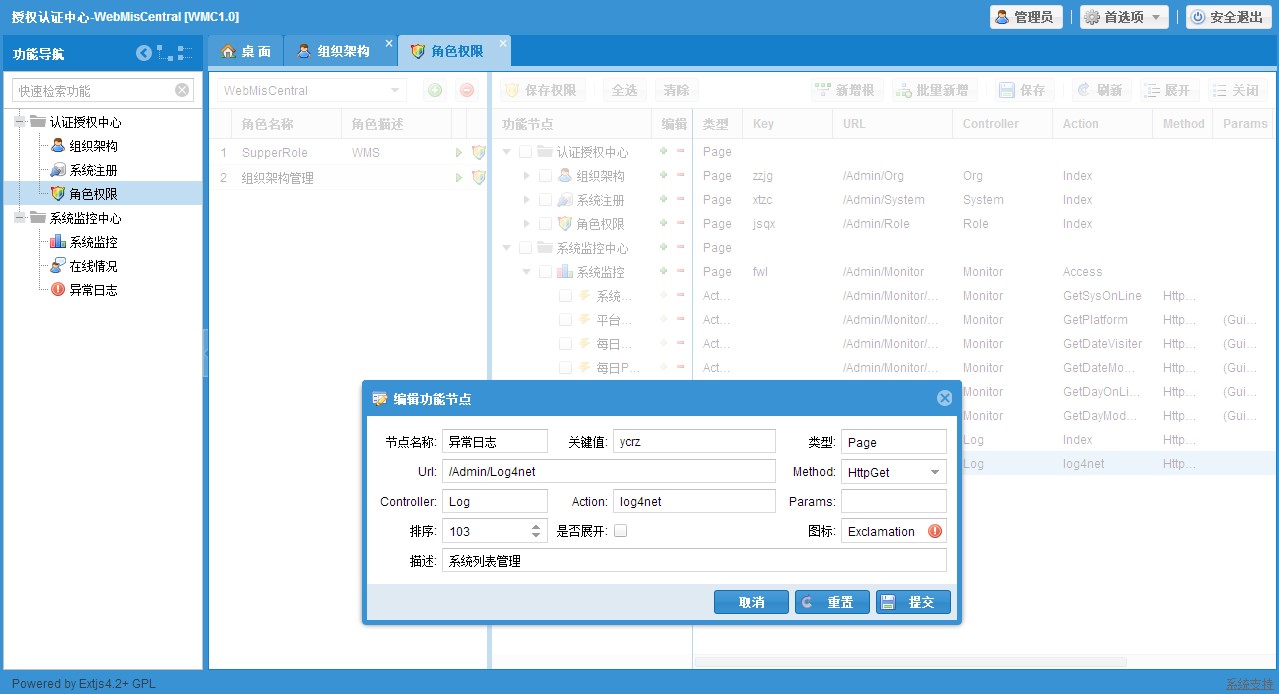Select the 角色权限 tab
The width and height of the screenshot is (1279, 694).
point(455,51)
